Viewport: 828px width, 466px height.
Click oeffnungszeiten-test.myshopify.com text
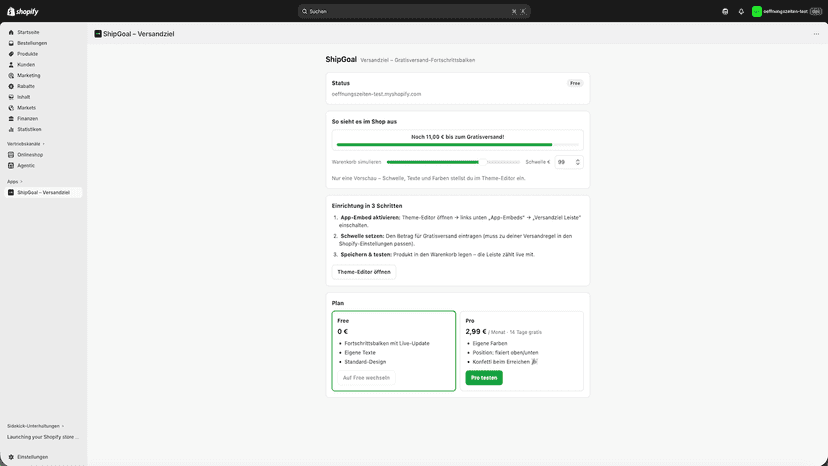pyautogui.click(x=376, y=94)
